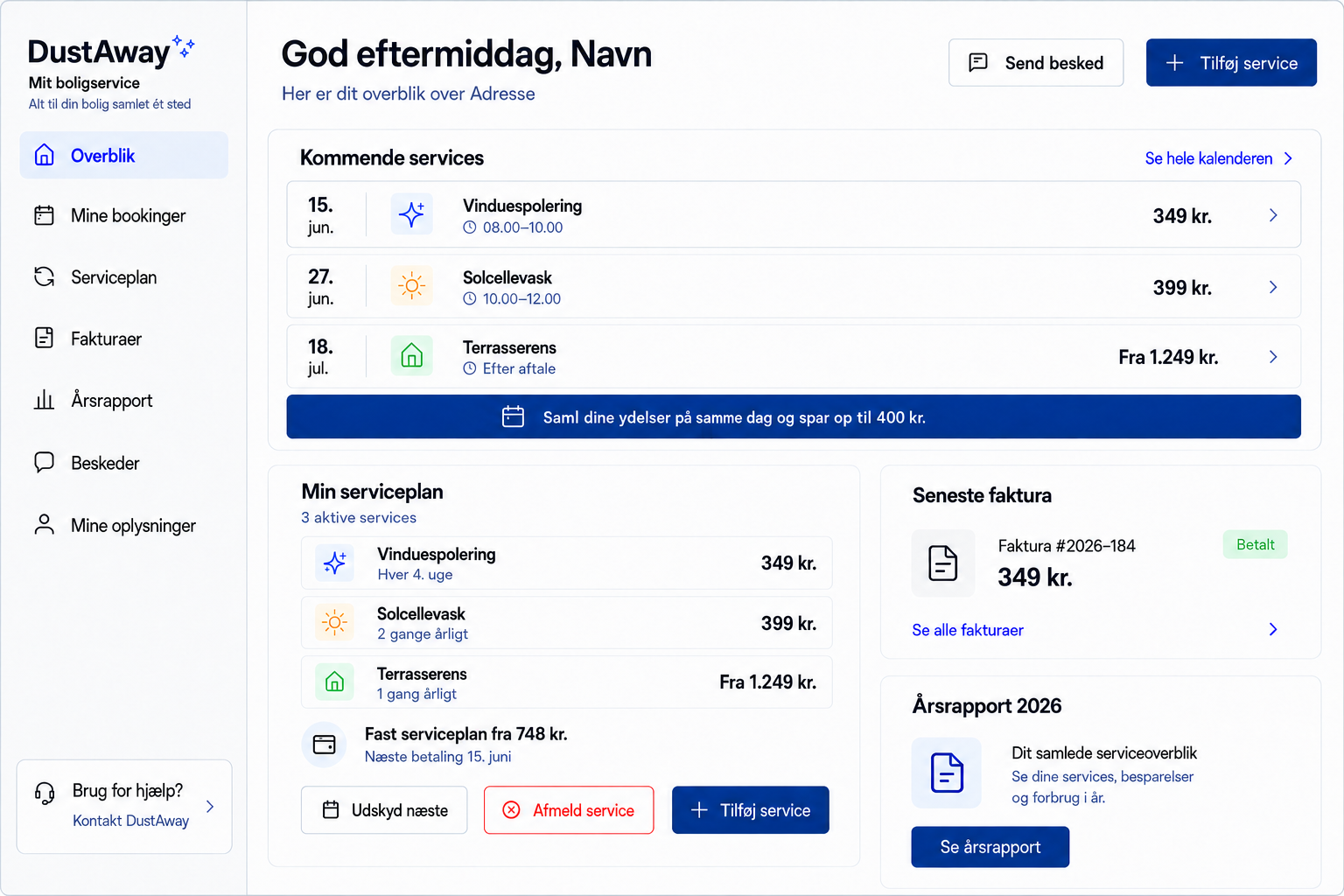
Task: Click house icon in upcoming Terrasserens row
Action: pyautogui.click(x=411, y=355)
